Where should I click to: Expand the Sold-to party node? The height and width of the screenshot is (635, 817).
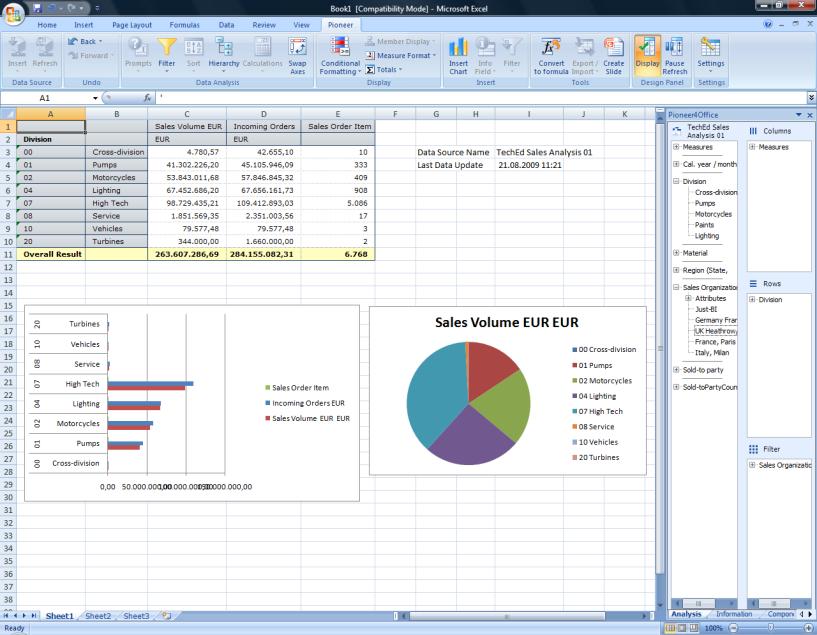[x=676, y=370]
